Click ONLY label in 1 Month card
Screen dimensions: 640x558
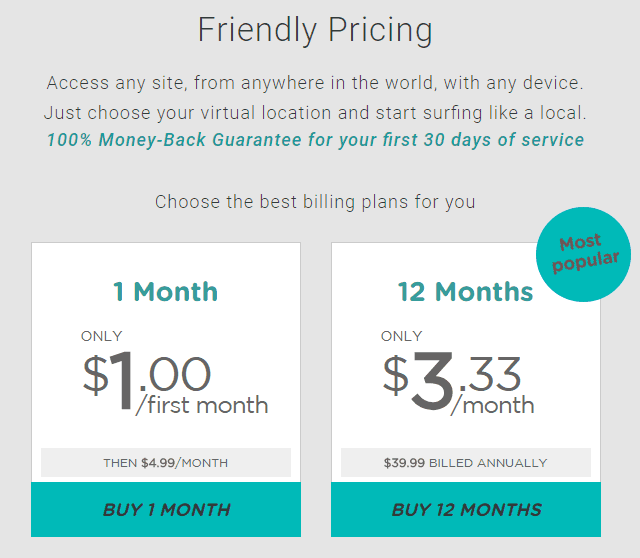(x=102, y=336)
